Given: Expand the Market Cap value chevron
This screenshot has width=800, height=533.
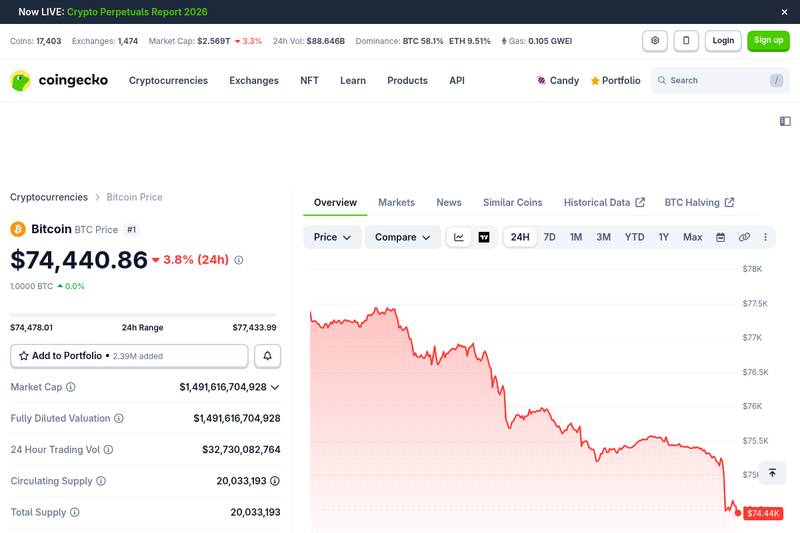Looking at the screenshot, I should [x=275, y=388].
